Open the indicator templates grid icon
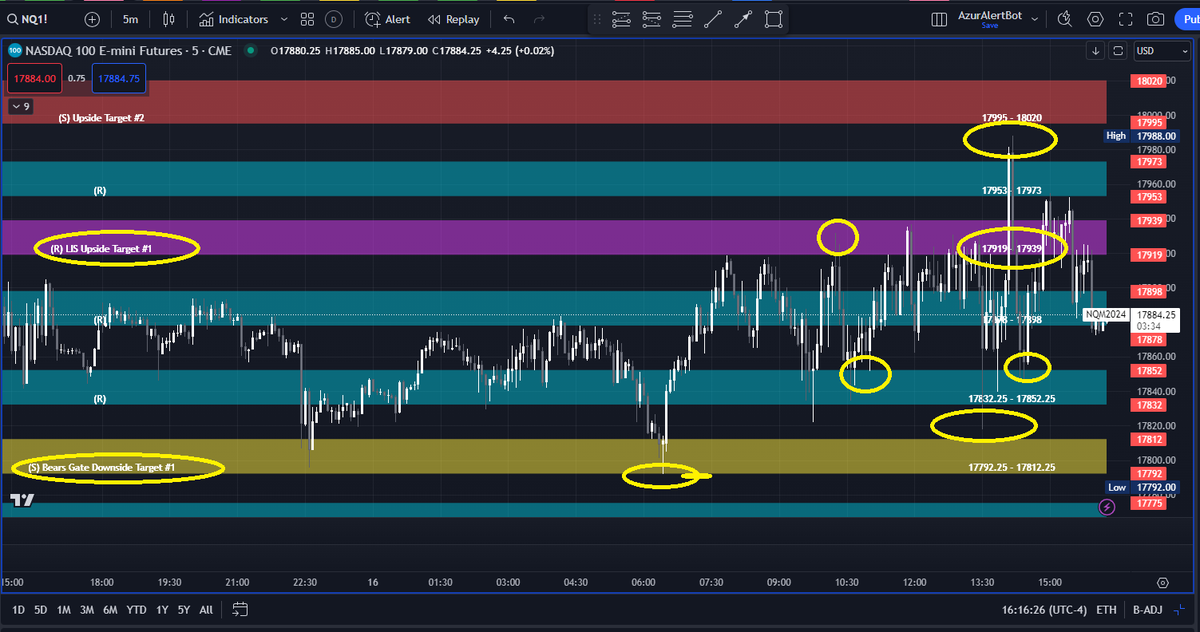 [308, 19]
